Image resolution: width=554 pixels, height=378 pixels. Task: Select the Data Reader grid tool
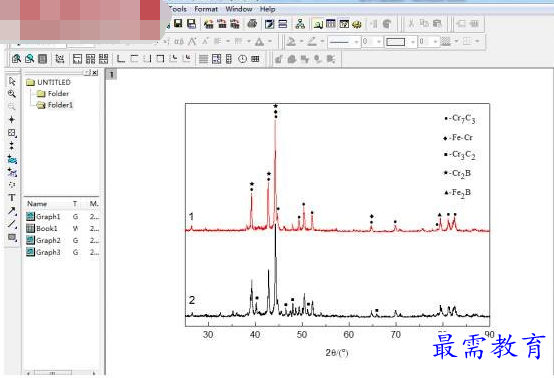coord(12,132)
